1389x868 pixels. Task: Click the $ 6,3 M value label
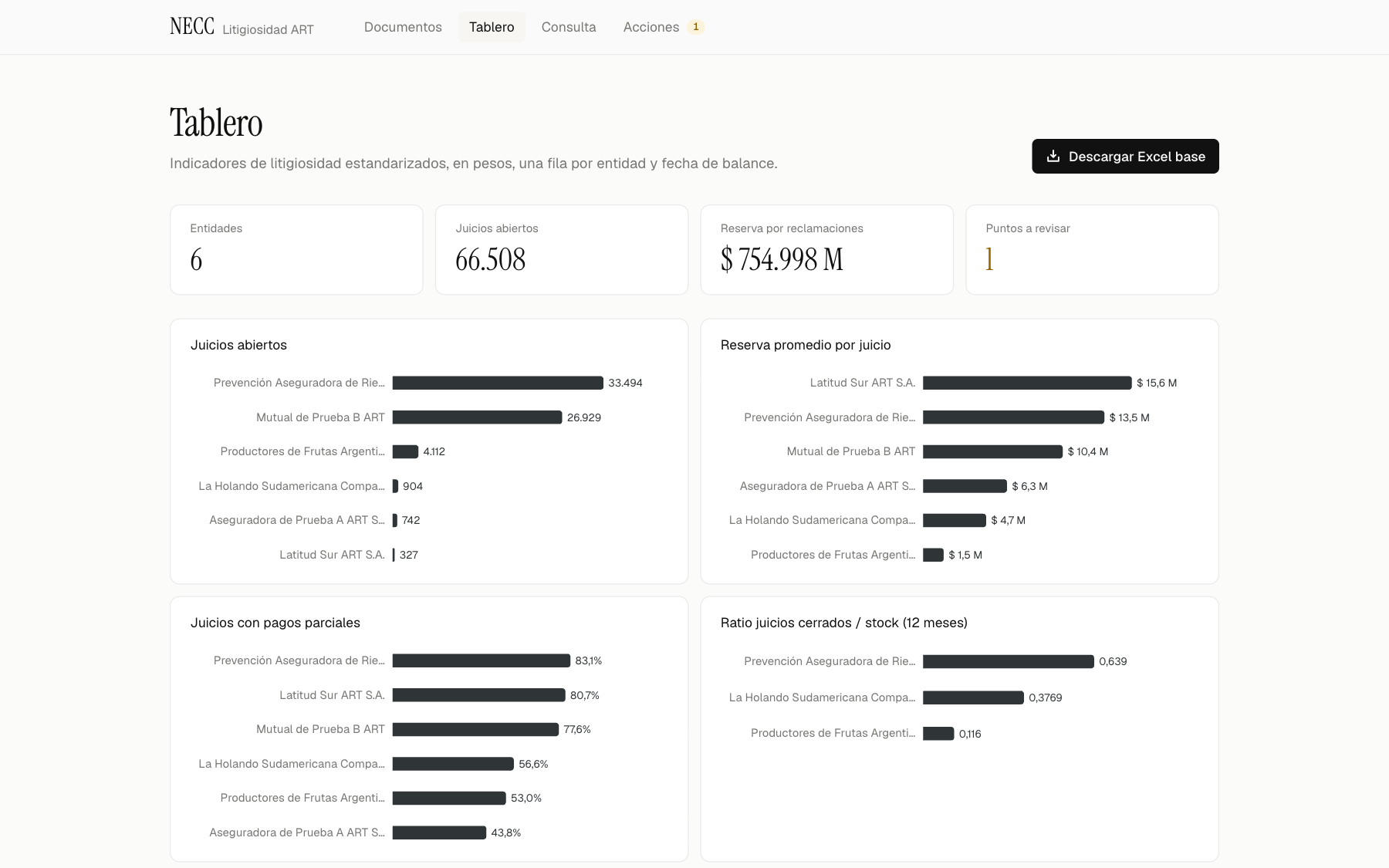[1029, 486]
